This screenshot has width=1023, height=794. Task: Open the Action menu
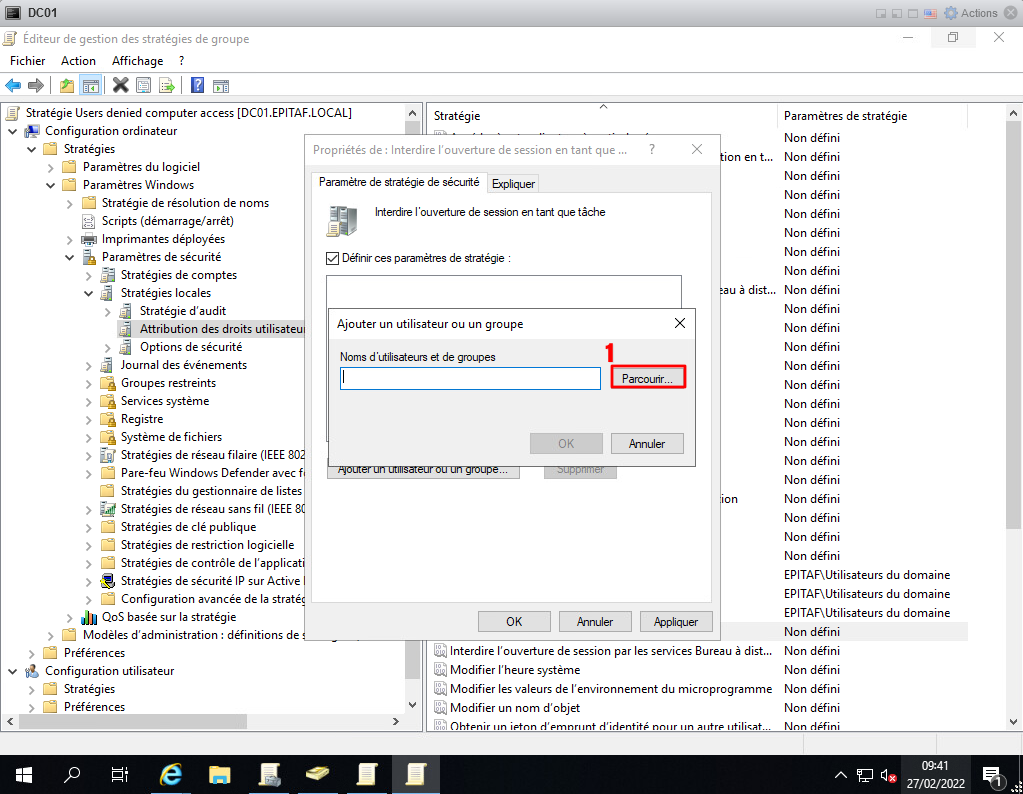point(78,61)
